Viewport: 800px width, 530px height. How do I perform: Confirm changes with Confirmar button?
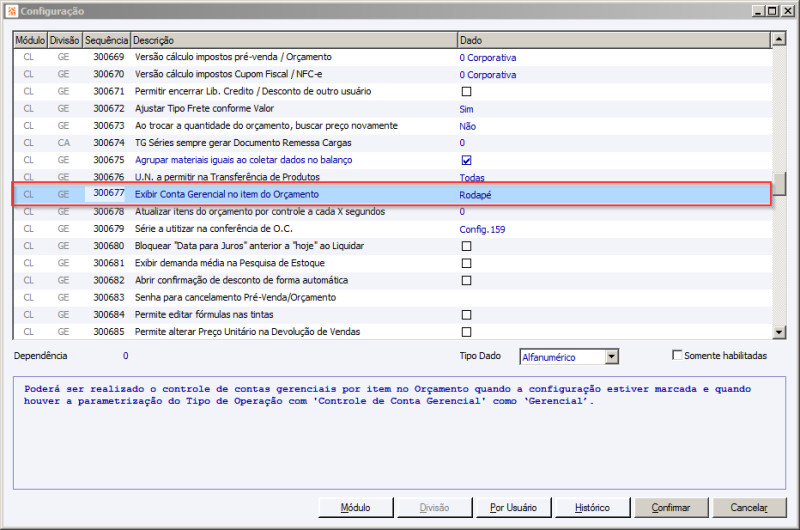click(x=671, y=508)
